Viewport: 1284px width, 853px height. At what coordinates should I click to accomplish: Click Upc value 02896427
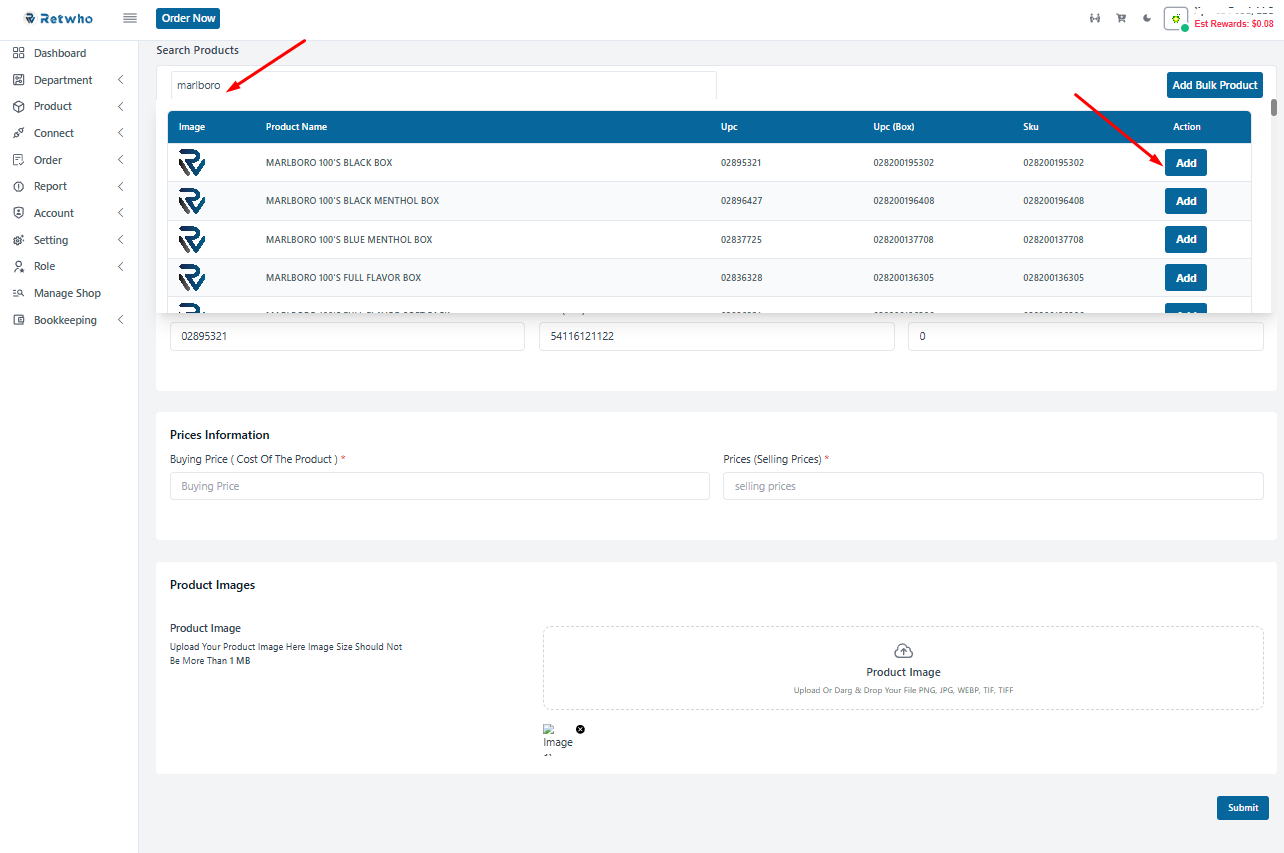tap(741, 201)
